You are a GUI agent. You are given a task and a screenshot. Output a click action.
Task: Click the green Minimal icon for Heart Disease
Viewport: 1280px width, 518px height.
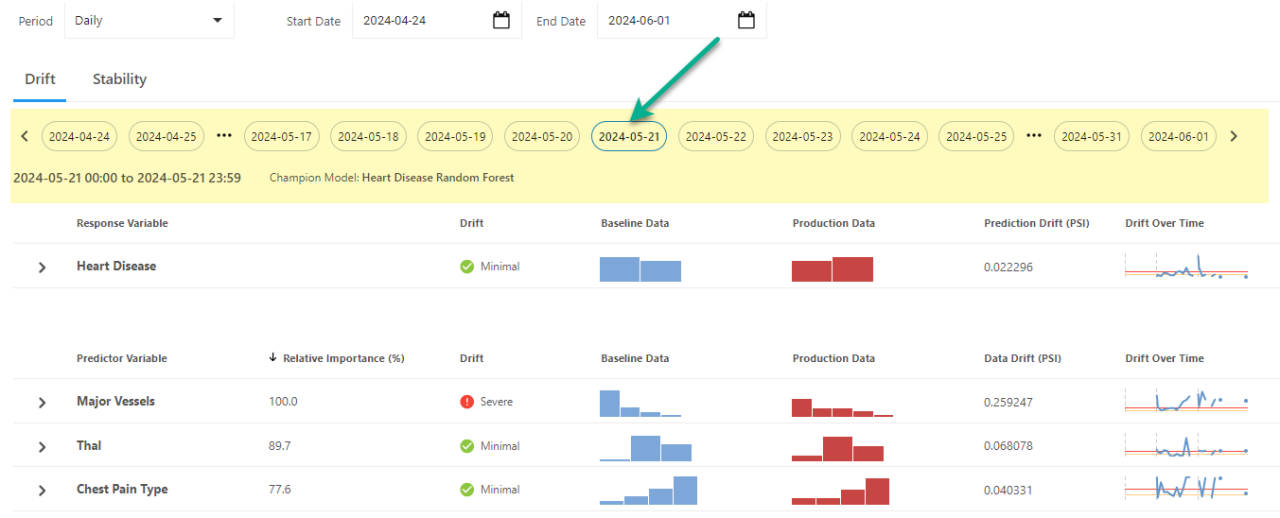(x=467, y=267)
